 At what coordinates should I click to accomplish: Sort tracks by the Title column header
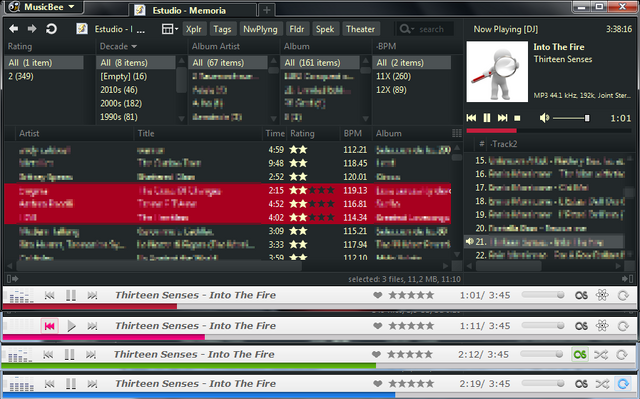(x=146, y=133)
